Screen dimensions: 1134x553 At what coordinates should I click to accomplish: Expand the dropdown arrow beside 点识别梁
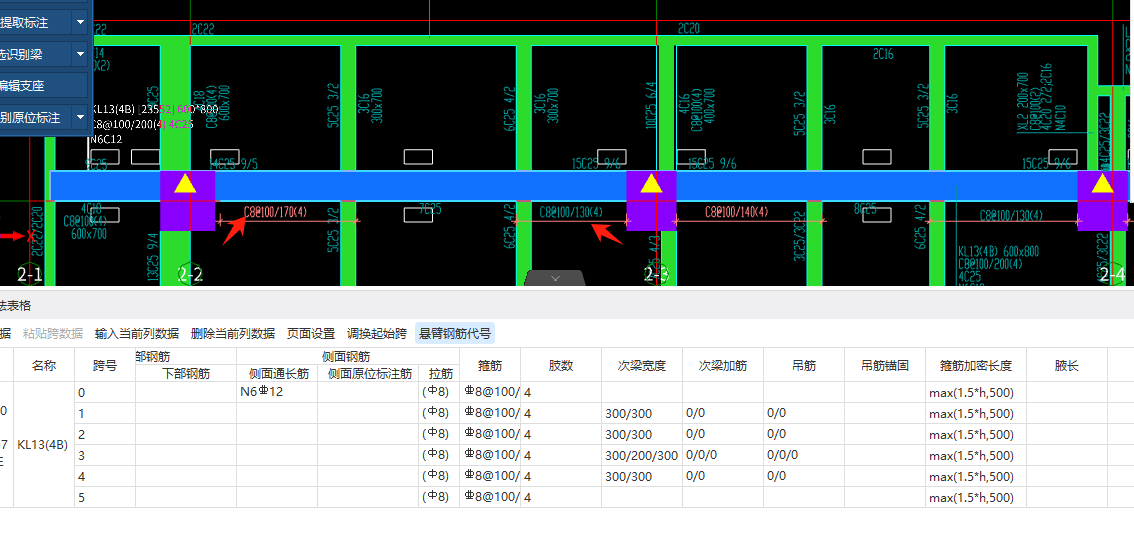(x=80, y=55)
